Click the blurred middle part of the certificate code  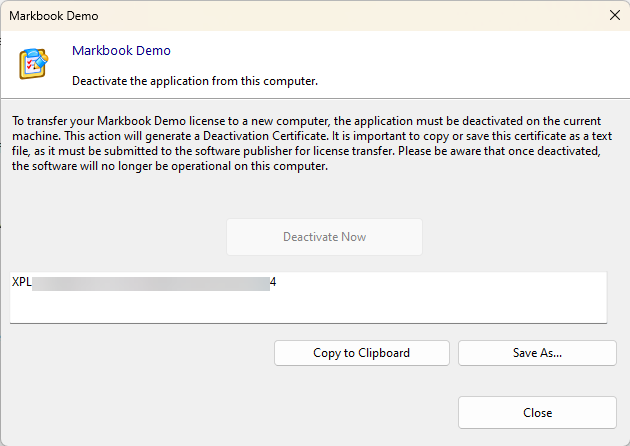pyautogui.click(x=150, y=283)
